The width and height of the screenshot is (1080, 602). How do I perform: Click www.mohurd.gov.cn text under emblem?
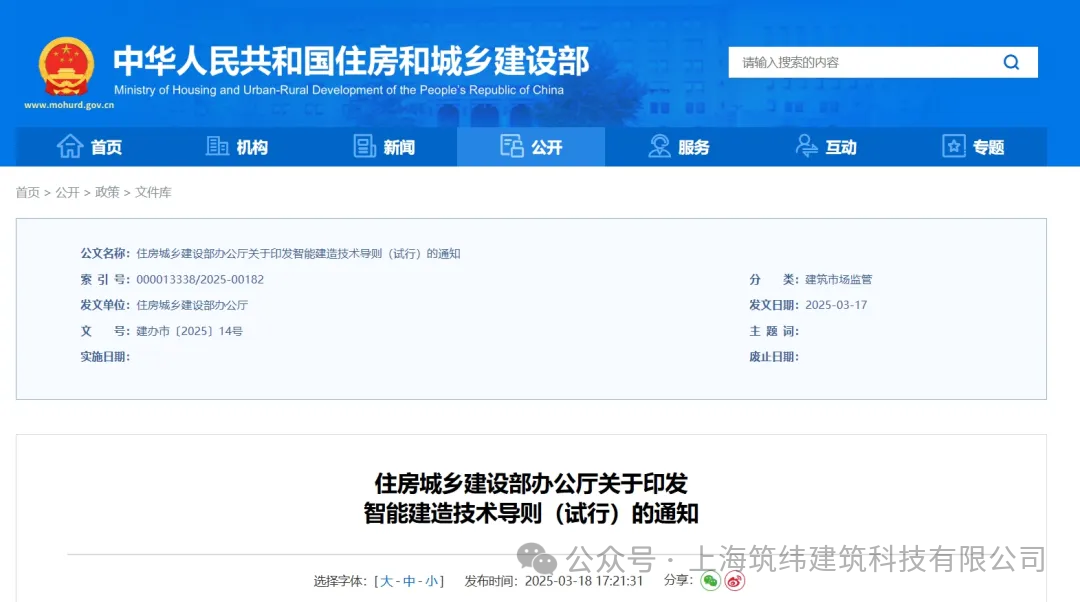pos(69,105)
